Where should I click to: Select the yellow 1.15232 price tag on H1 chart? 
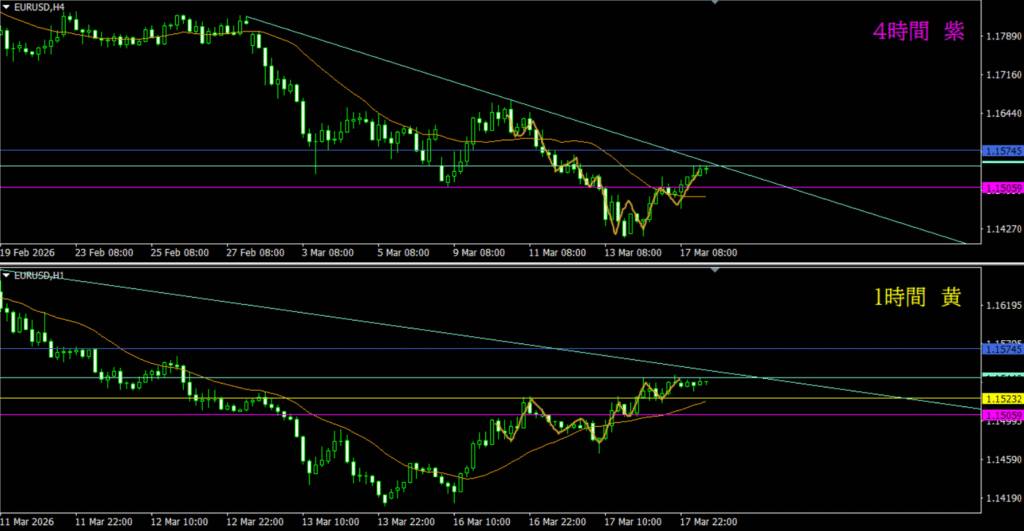point(1002,398)
